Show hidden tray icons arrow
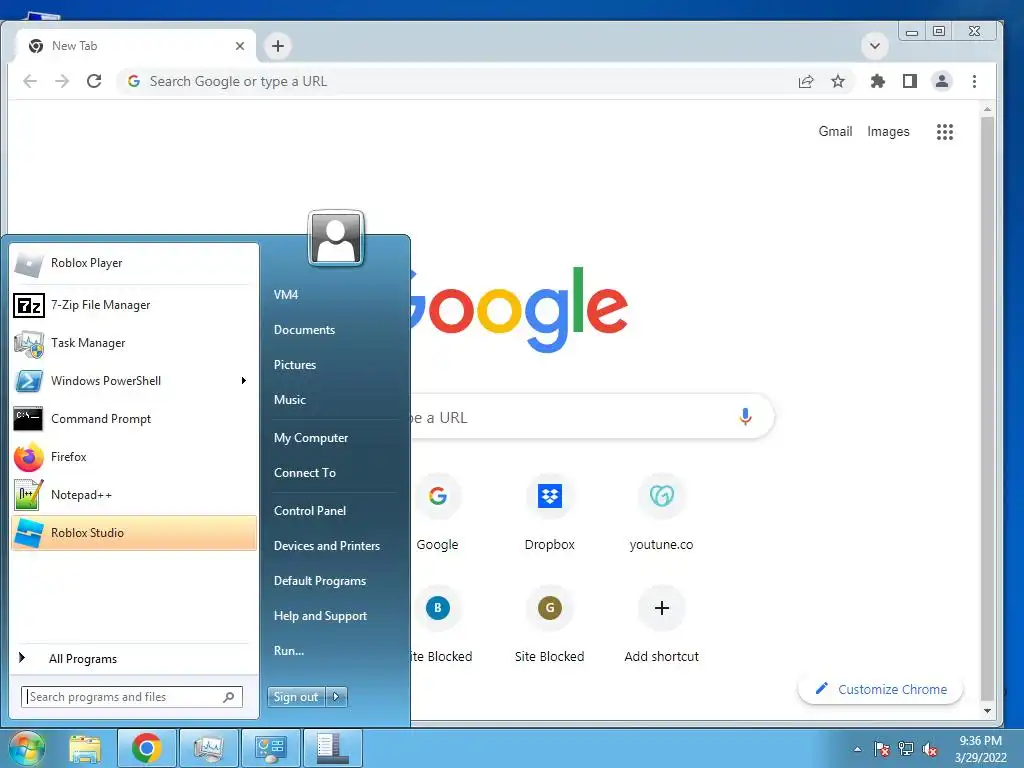This screenshot has height=768, width=1024. coord(857,749)
